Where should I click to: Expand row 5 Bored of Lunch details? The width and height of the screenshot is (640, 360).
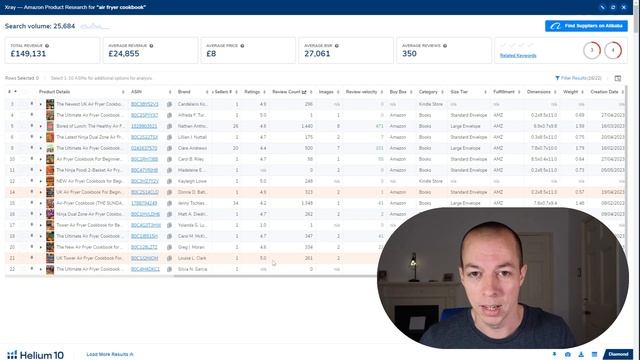pyautogui.click(x=41, y=127)
